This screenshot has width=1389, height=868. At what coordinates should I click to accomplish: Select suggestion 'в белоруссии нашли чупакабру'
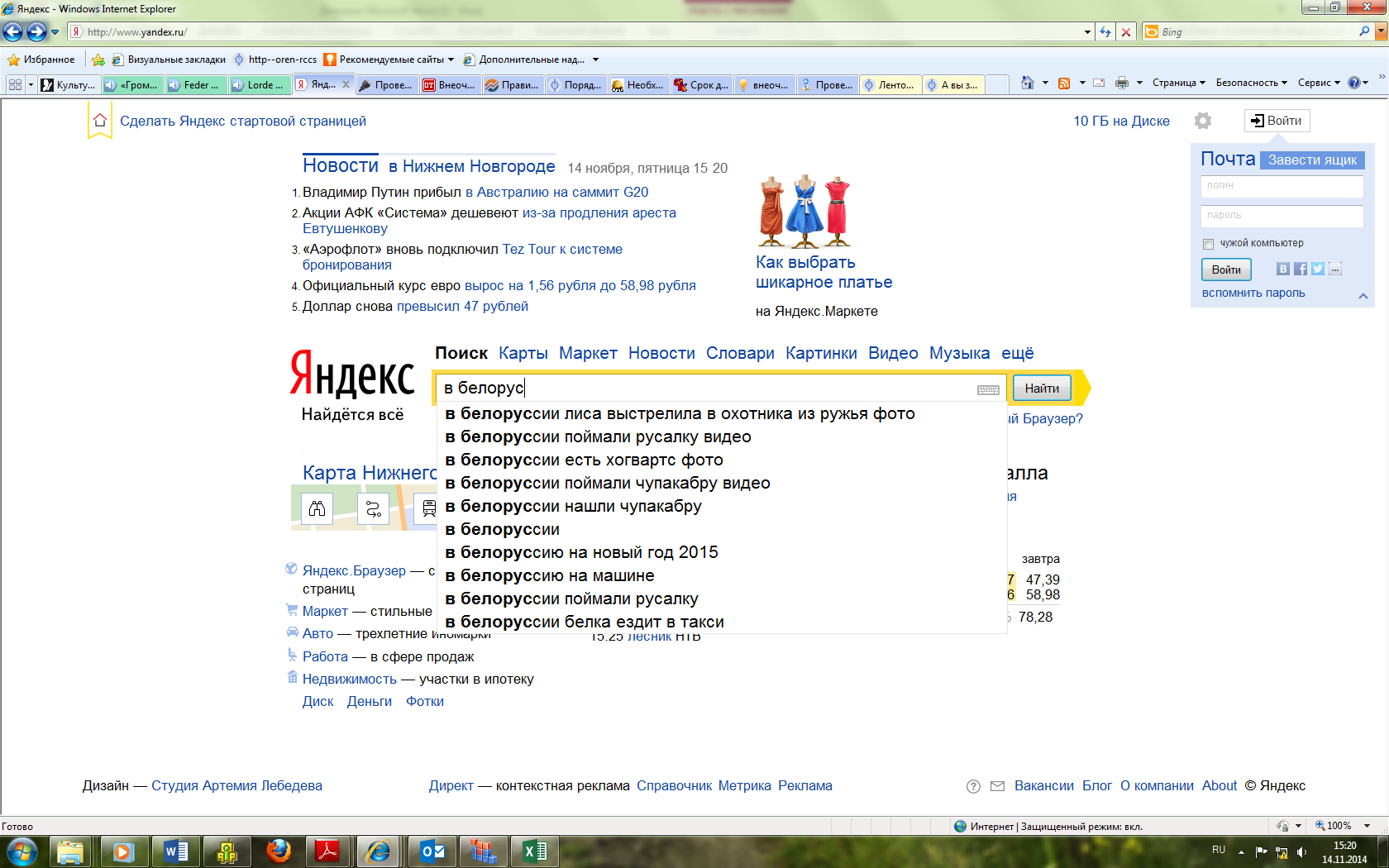click(721, 506)
